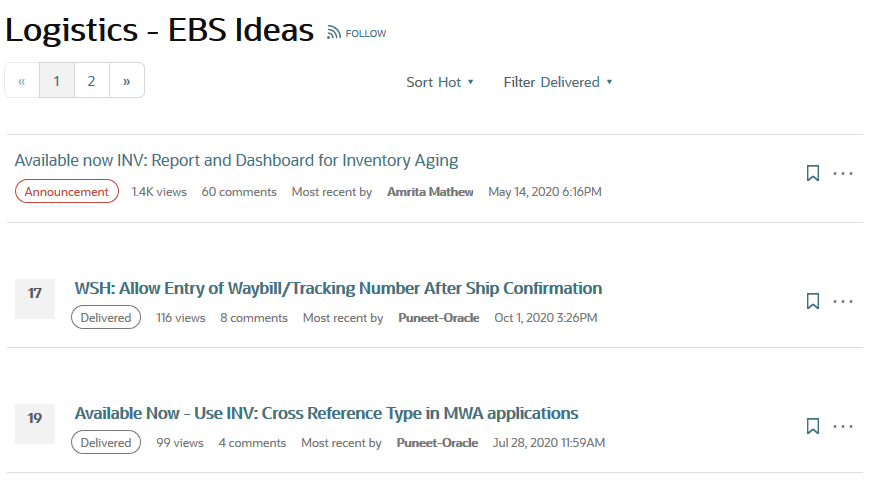This screenshot has width=889, height=483.
Task: Open options menu for Inventory Aging announcement
Action: (843, 173)
